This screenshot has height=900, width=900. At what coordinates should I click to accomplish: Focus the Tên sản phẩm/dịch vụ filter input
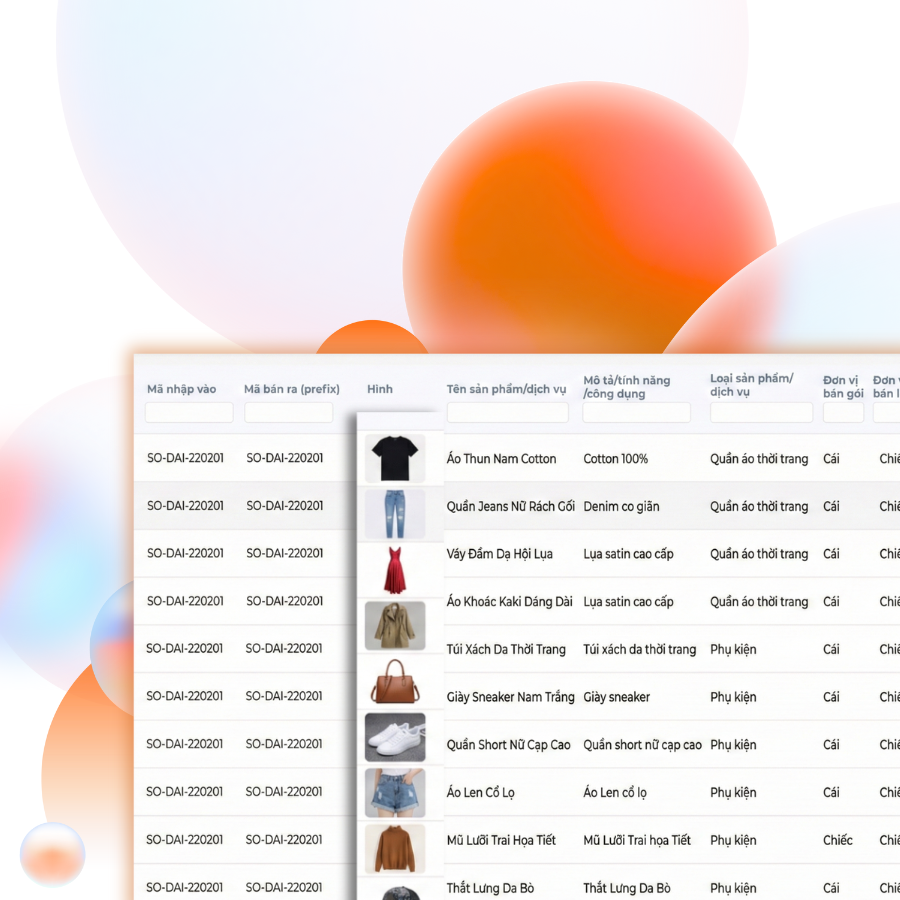pos(507,413)
